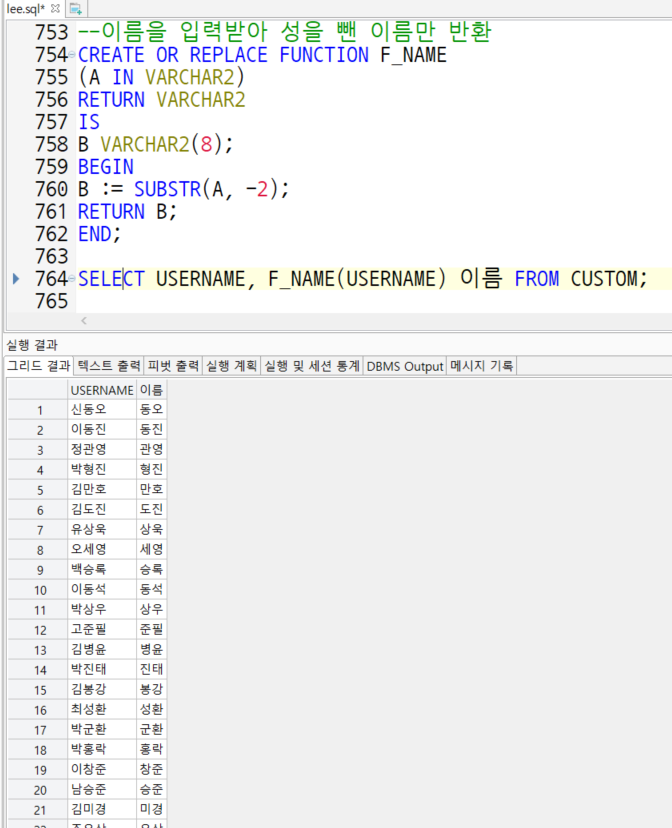Image resolution: width=672 pixels, height=828 pixels.
Task: Select row number 21 in result grid
Action: click(x=39, y=810)
